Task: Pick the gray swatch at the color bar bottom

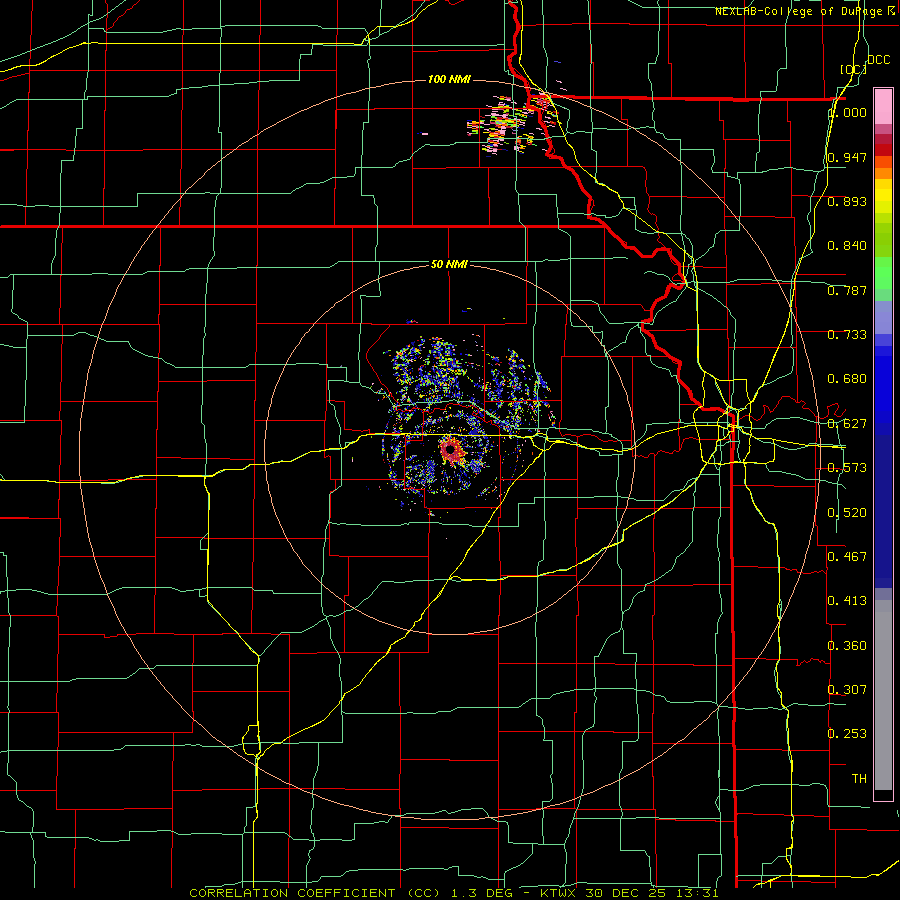Action: coord(883,695)
